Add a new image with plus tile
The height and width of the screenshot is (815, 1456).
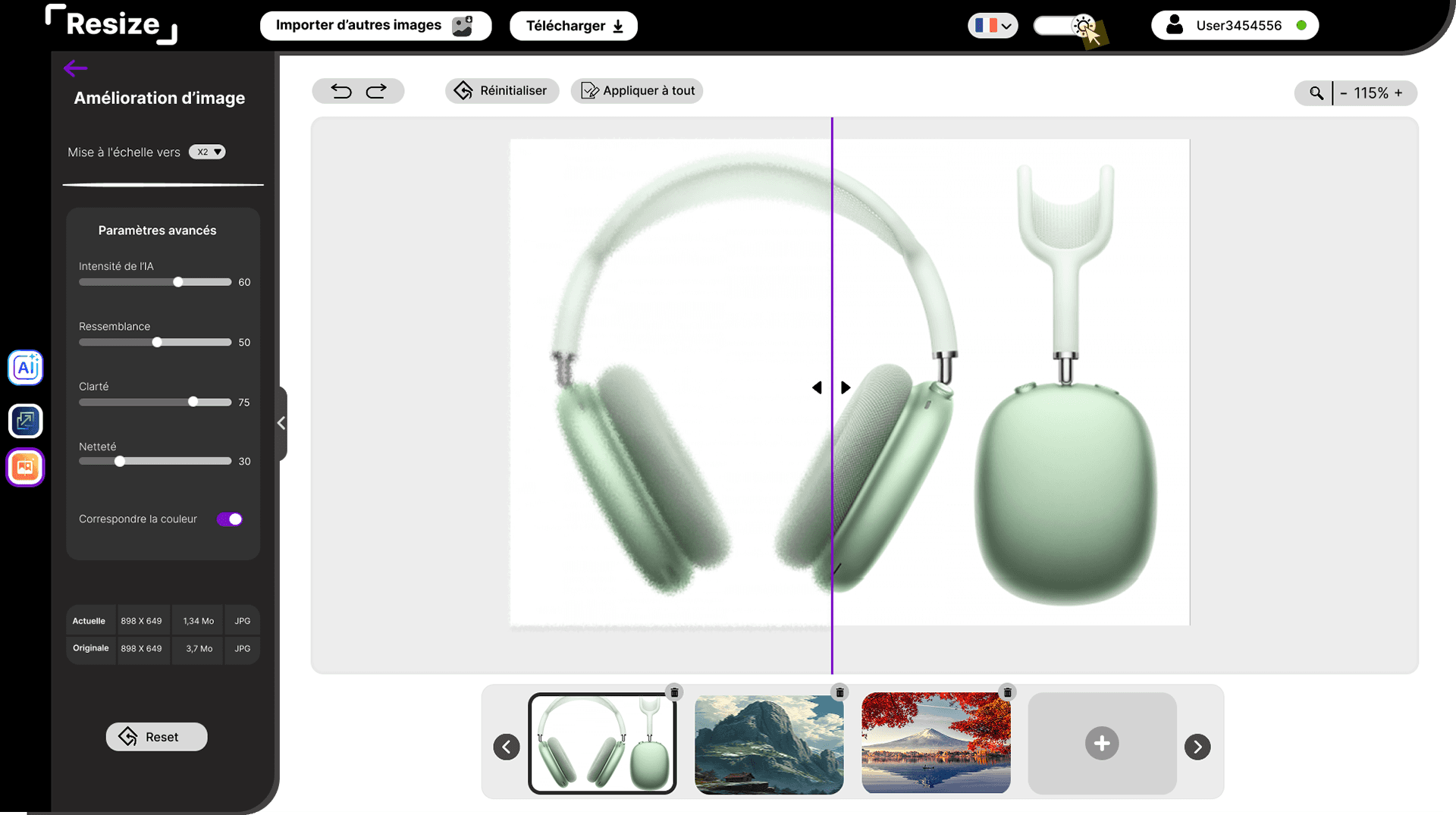1102,743
